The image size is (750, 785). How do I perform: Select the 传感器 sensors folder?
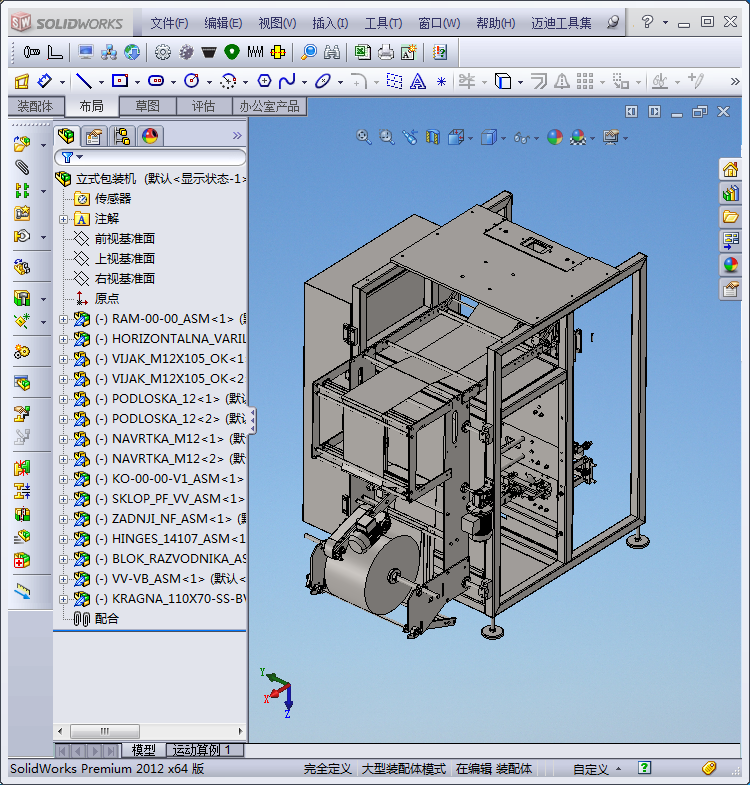tap(113, 199)
